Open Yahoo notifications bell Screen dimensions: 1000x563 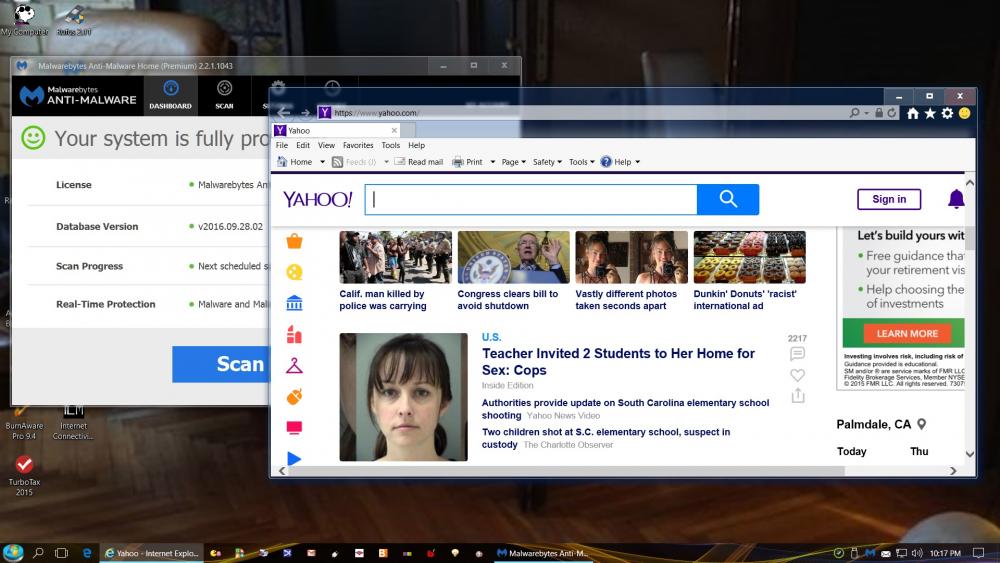[x=955, y=200]
